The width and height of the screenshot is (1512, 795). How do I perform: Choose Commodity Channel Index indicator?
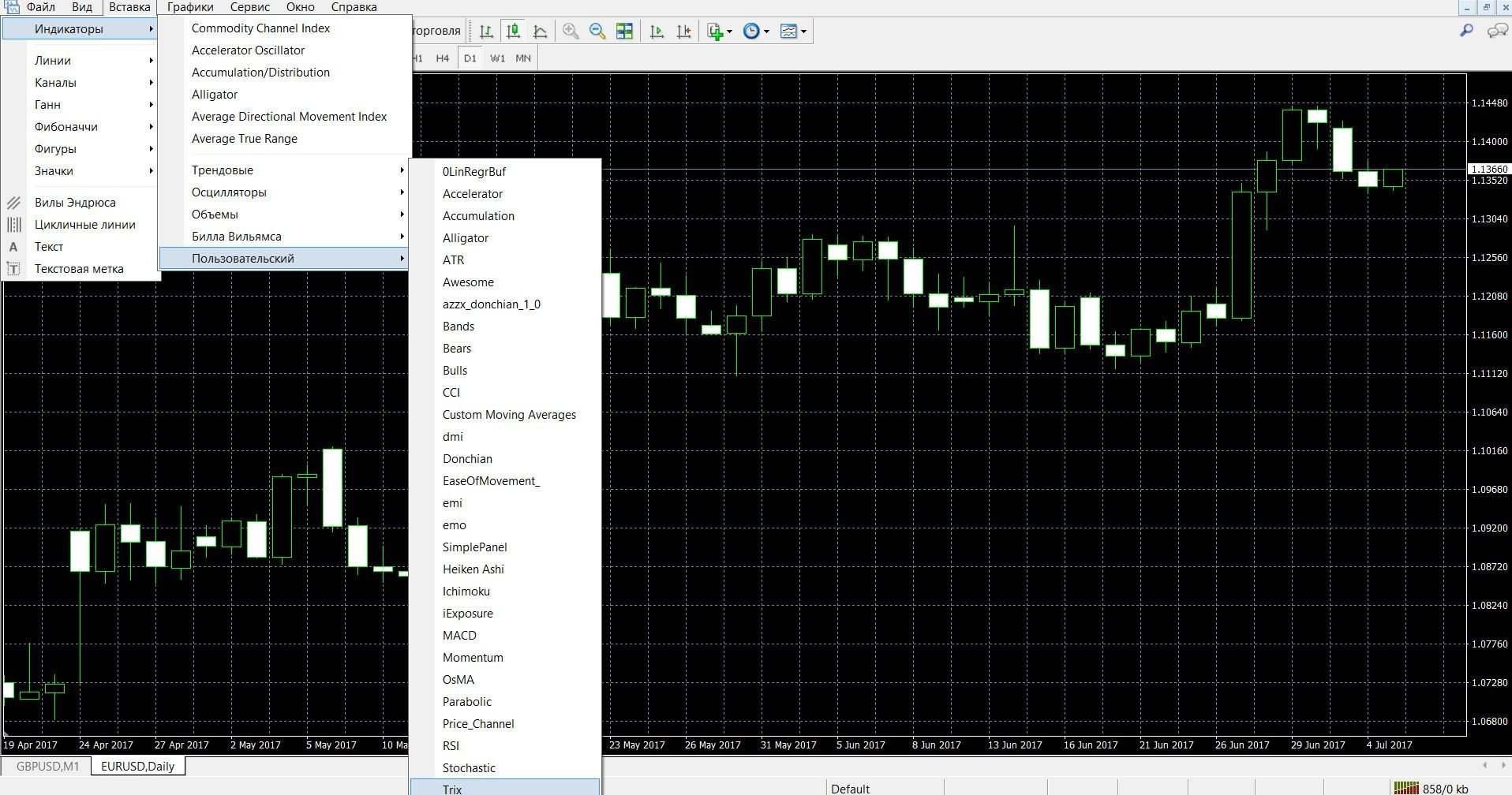(x=284, y=28)
